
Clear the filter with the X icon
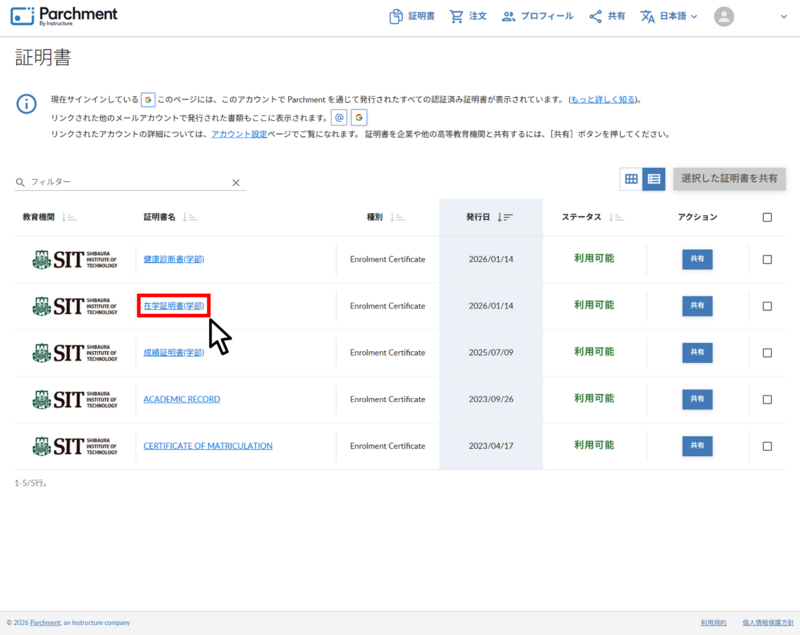coord(236,183)
